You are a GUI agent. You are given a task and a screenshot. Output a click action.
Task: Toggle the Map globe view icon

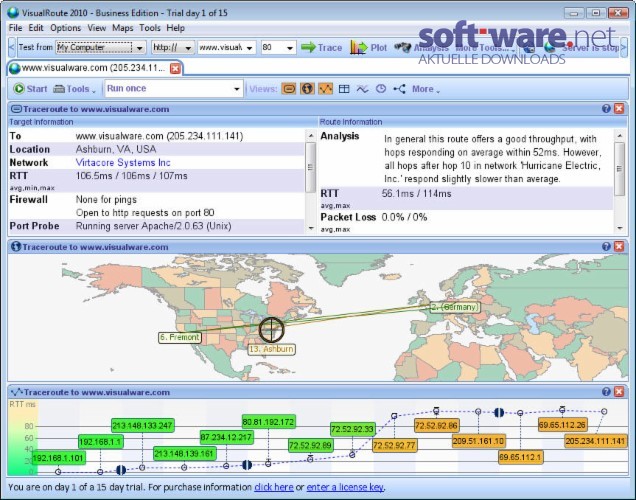point(307,89)
